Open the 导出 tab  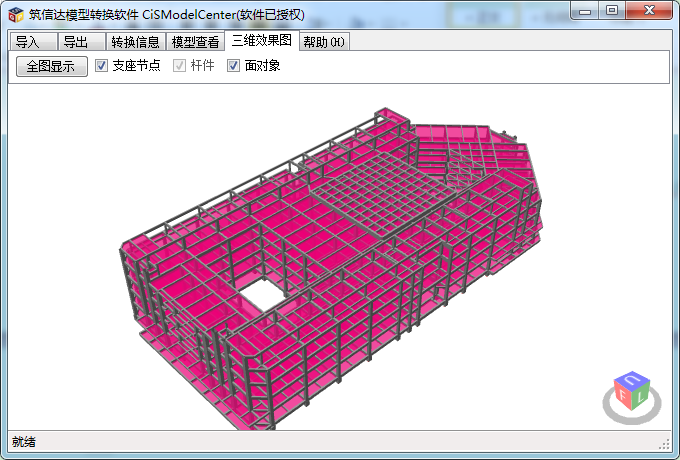point(76,42)
